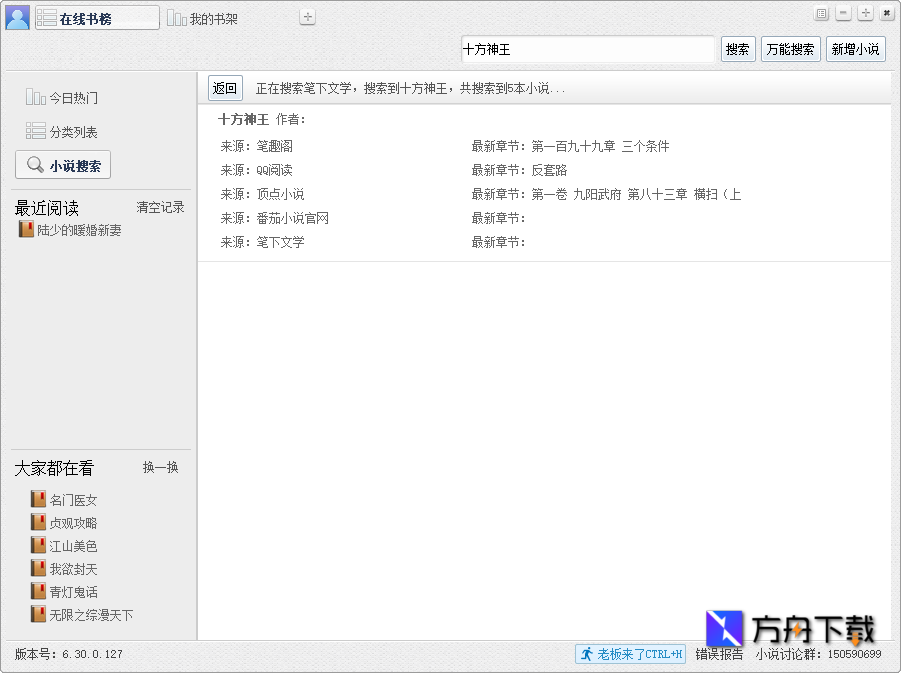
Task: Click 换一换 to refresh recommendations
Action: click(160, 467)
